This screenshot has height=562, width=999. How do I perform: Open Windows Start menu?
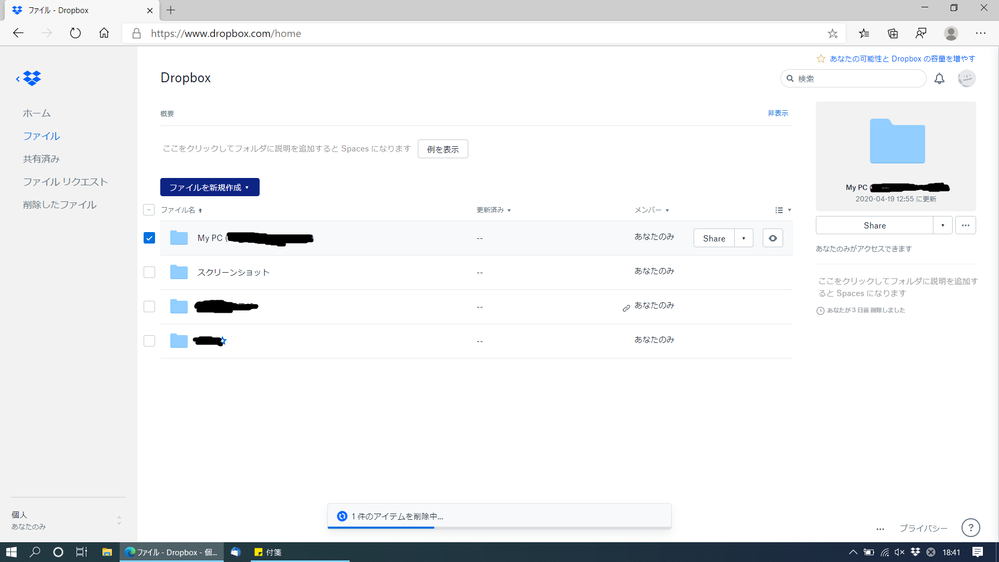11,552
